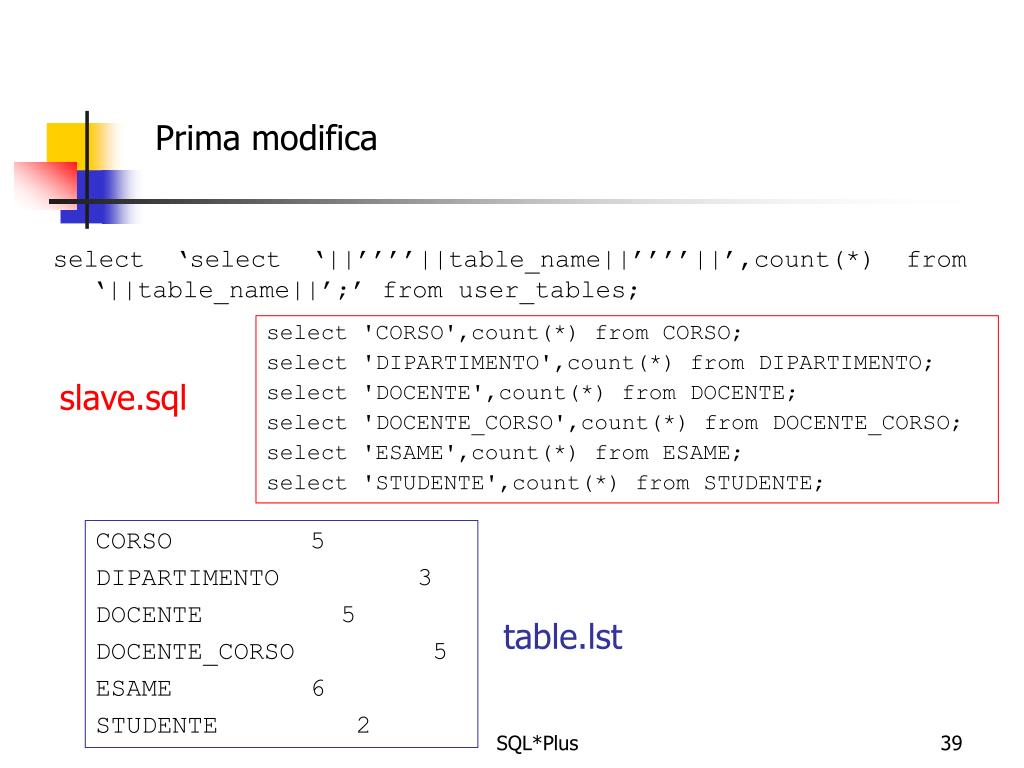
Task: Click the 'select CORSO count' line
Action: [x=504, y=333]
